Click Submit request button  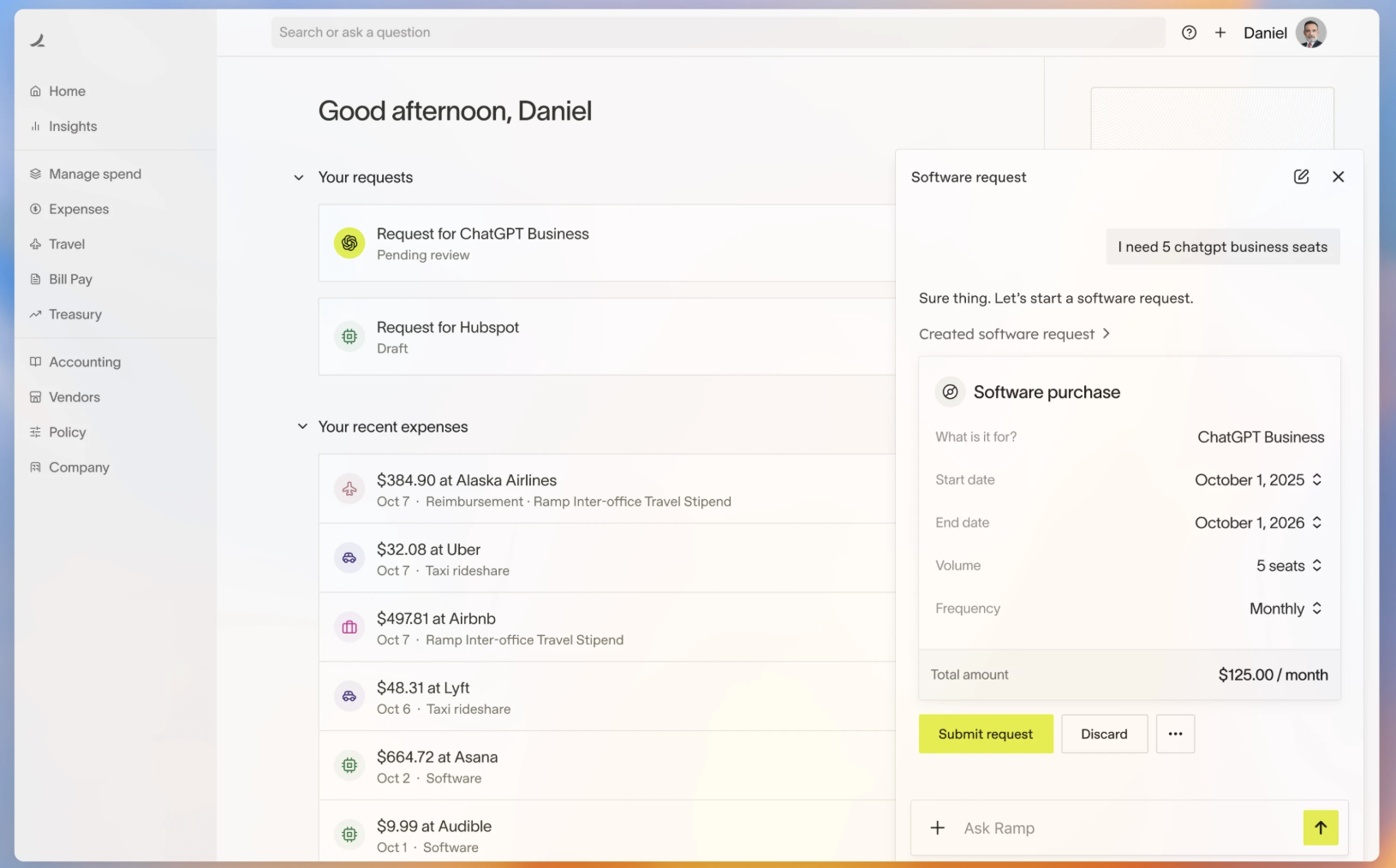click(x=986, y=734)
